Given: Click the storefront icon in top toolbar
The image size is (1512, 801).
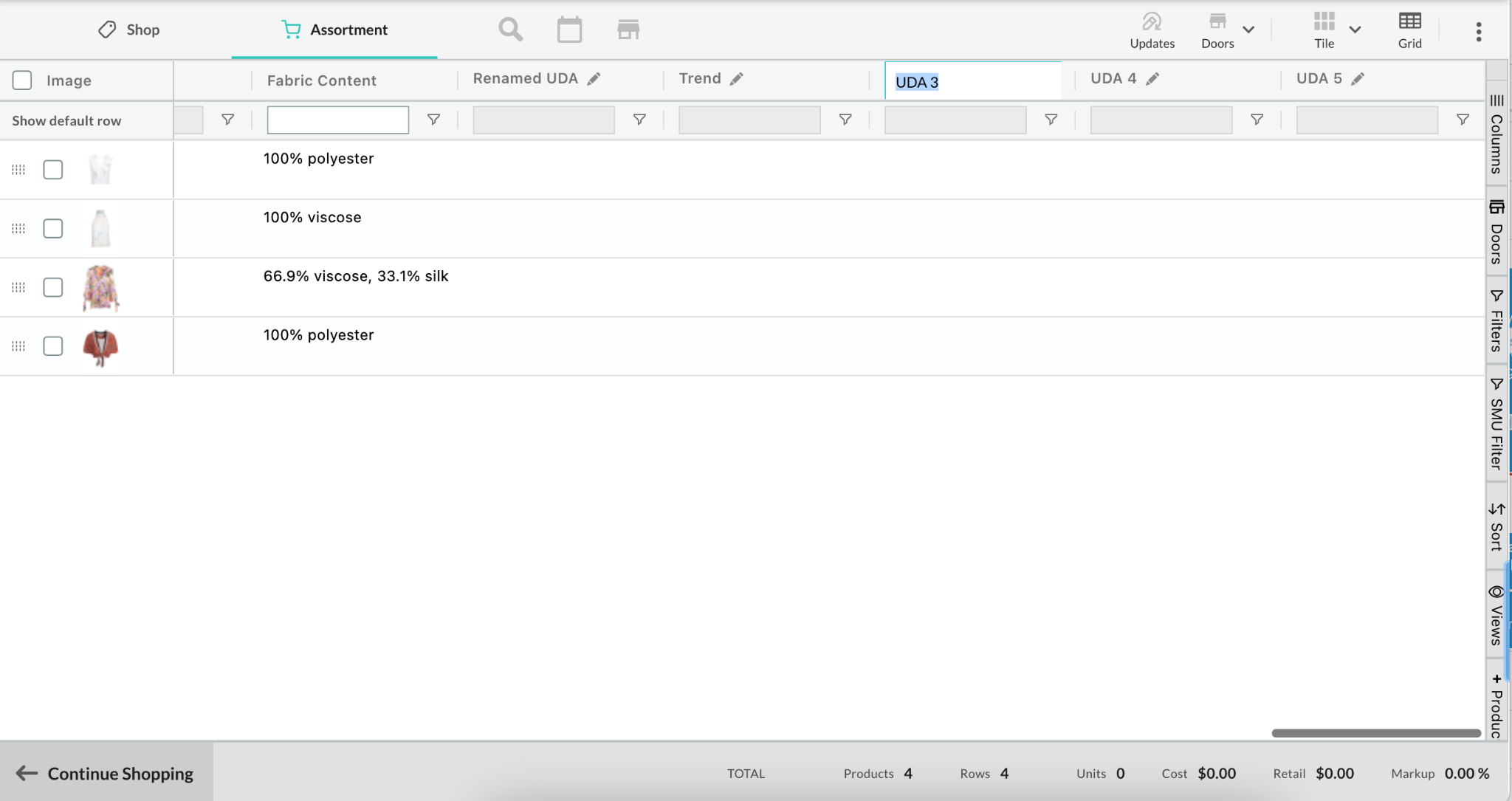Looking at the screenshot, I should click(628, 30).
